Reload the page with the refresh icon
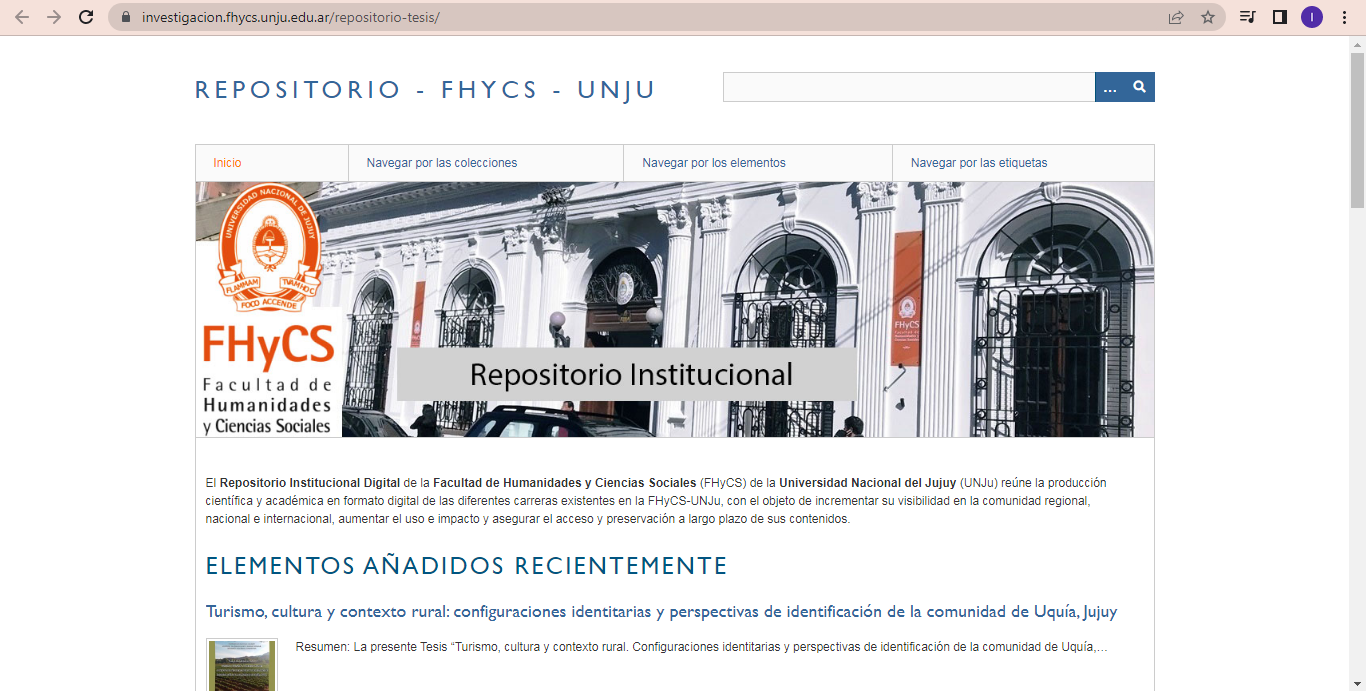This screenshot has width=1366, height=691. [86, 17]
